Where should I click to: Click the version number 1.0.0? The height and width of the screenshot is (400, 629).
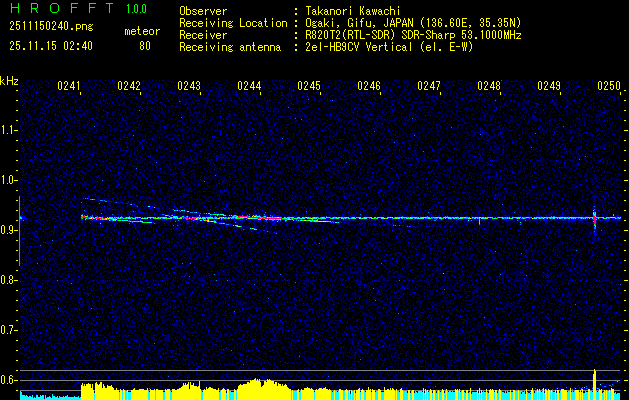click(137, 10)
